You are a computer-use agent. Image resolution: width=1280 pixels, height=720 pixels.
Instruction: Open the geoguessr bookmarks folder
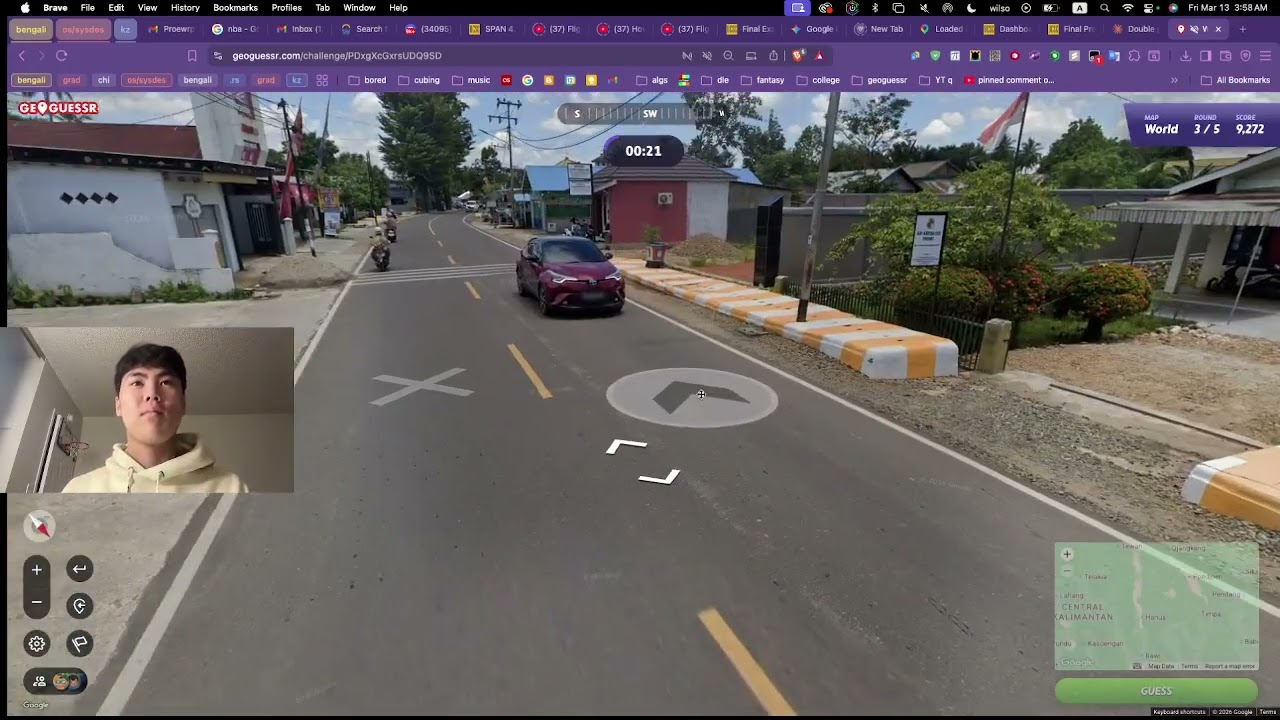coord(880,80)
